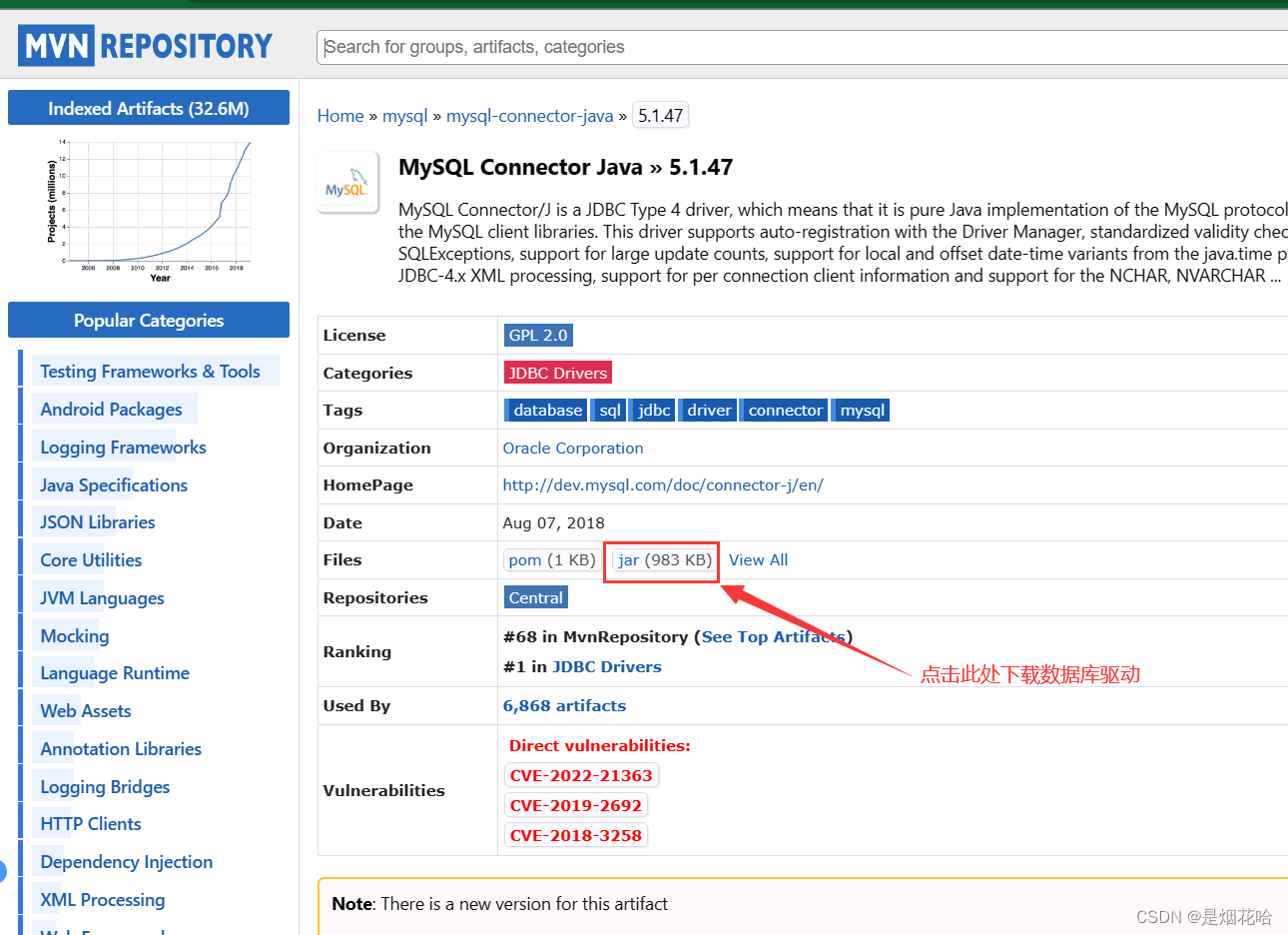
Task: Select the 5.1.47 version breadcrumb
Action: pyautogui.click(x=661, y=116)
